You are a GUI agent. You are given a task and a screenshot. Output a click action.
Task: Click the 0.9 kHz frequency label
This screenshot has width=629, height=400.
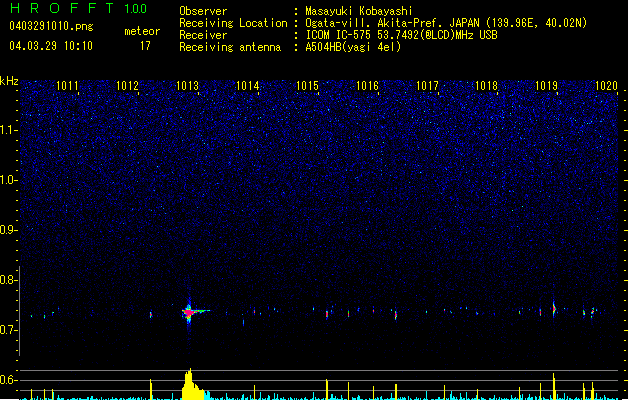click(x=9, y=230)
